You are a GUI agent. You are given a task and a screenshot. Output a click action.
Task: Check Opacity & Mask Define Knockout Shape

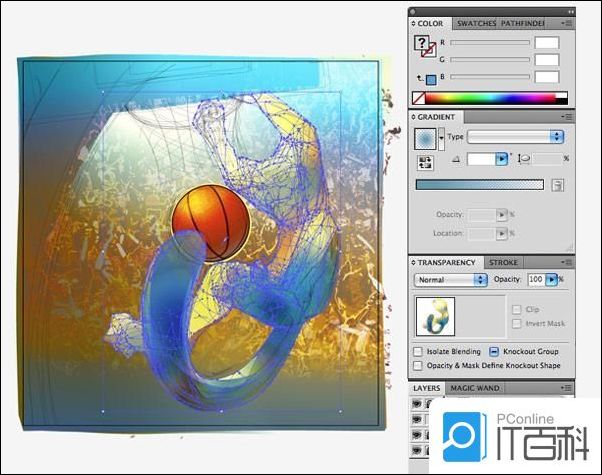coord(418,365)
